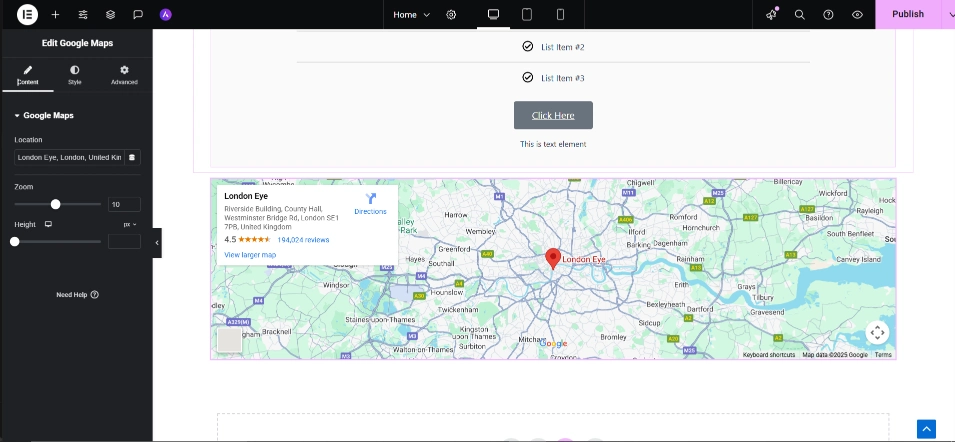Image resolution: width=955 pixels, height=442 pixels.
Task: Click the Click Here button
Action: [553, 115]
